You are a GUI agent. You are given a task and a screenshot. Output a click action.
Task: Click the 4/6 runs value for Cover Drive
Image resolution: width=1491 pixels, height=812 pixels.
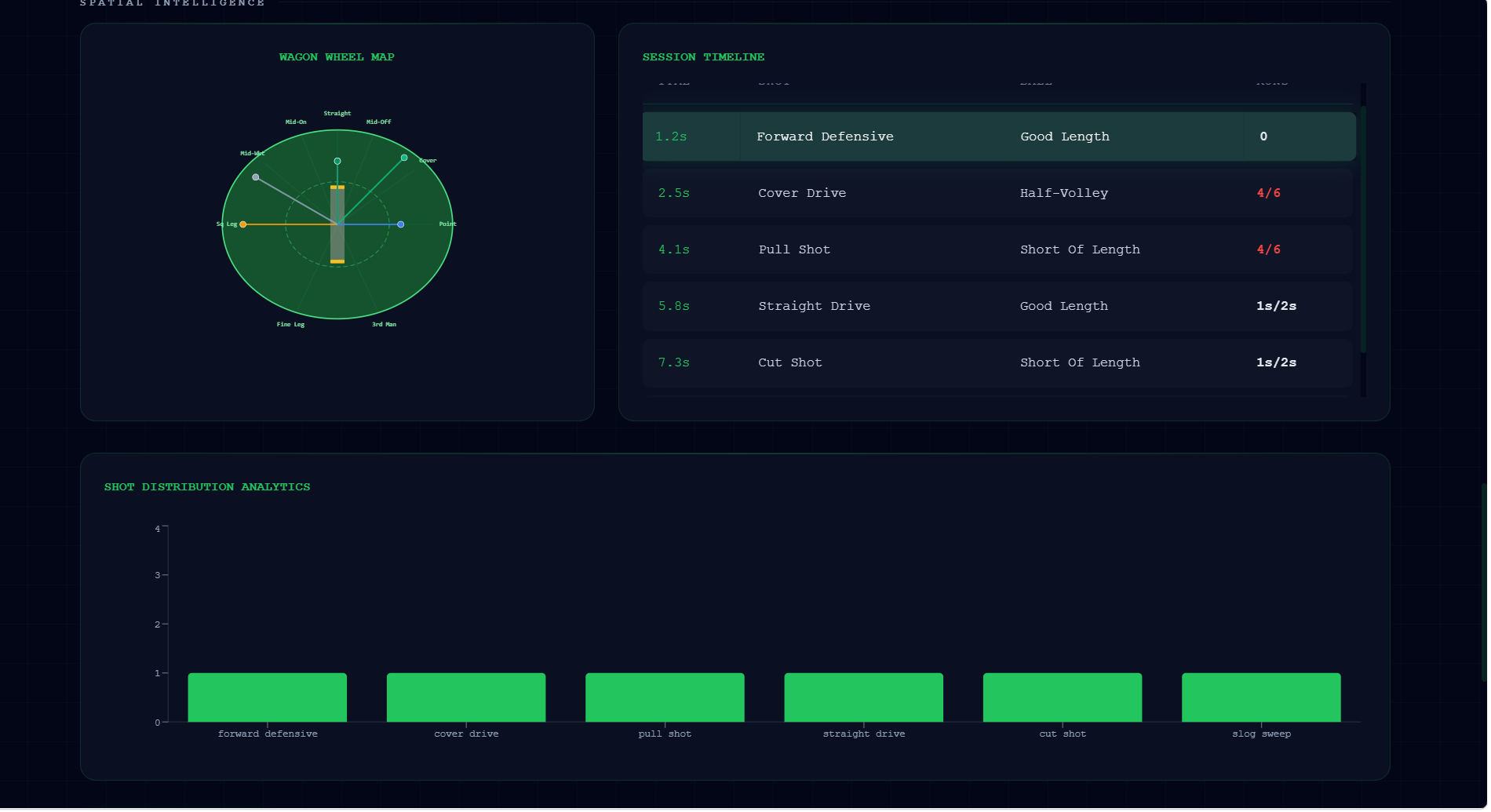(x=1268, y=193)
